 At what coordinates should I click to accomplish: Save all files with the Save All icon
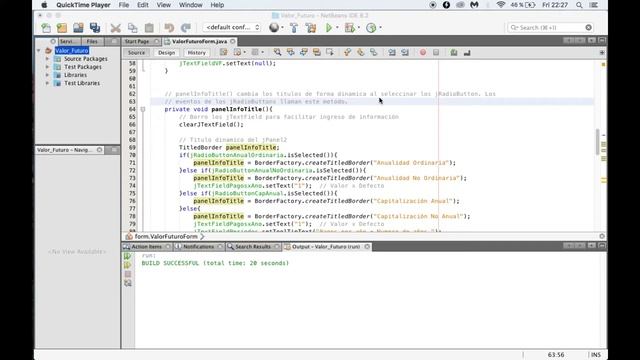[x=95, y=28]
